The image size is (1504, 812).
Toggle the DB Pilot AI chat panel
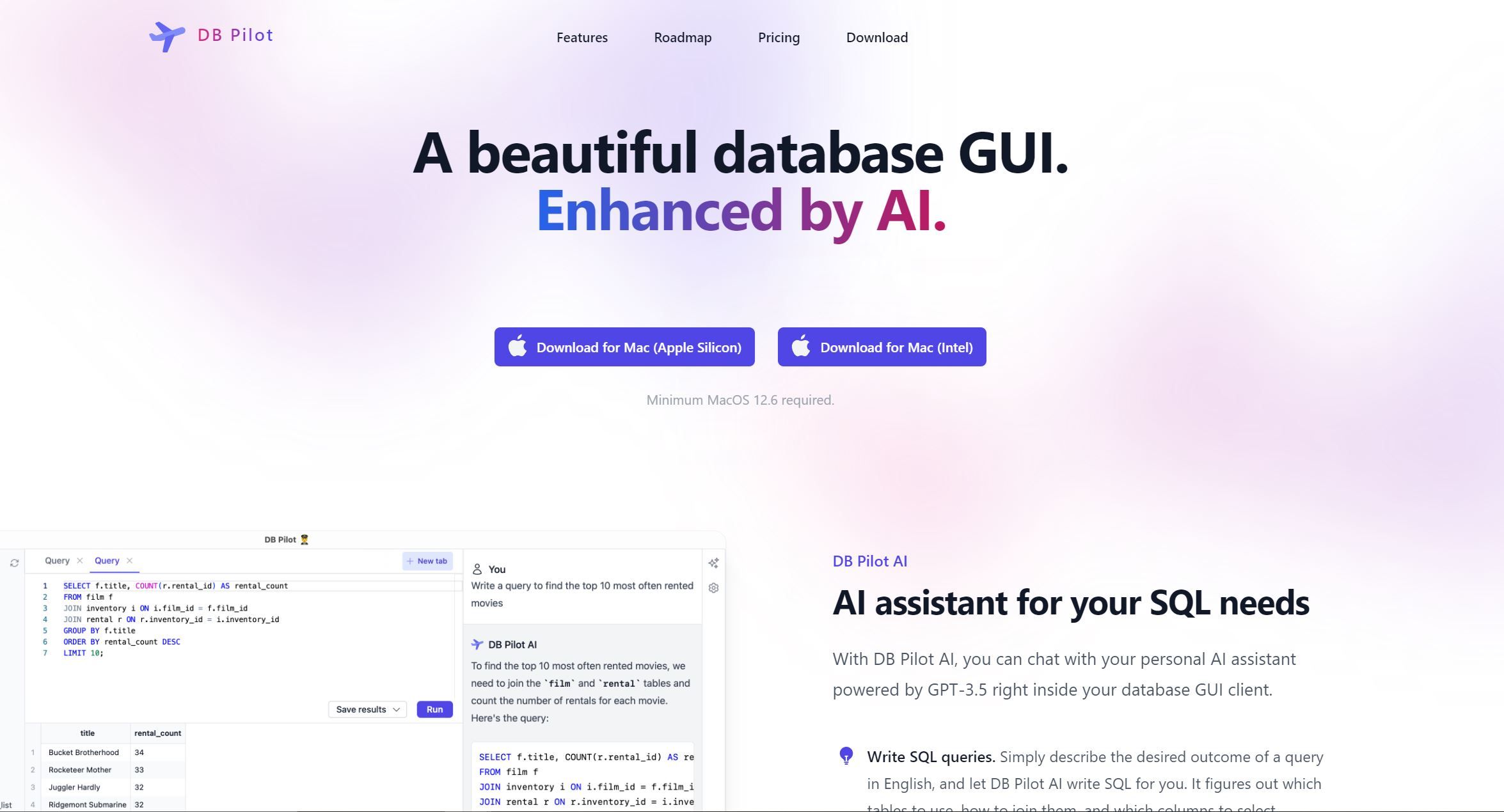coord(715,562)
